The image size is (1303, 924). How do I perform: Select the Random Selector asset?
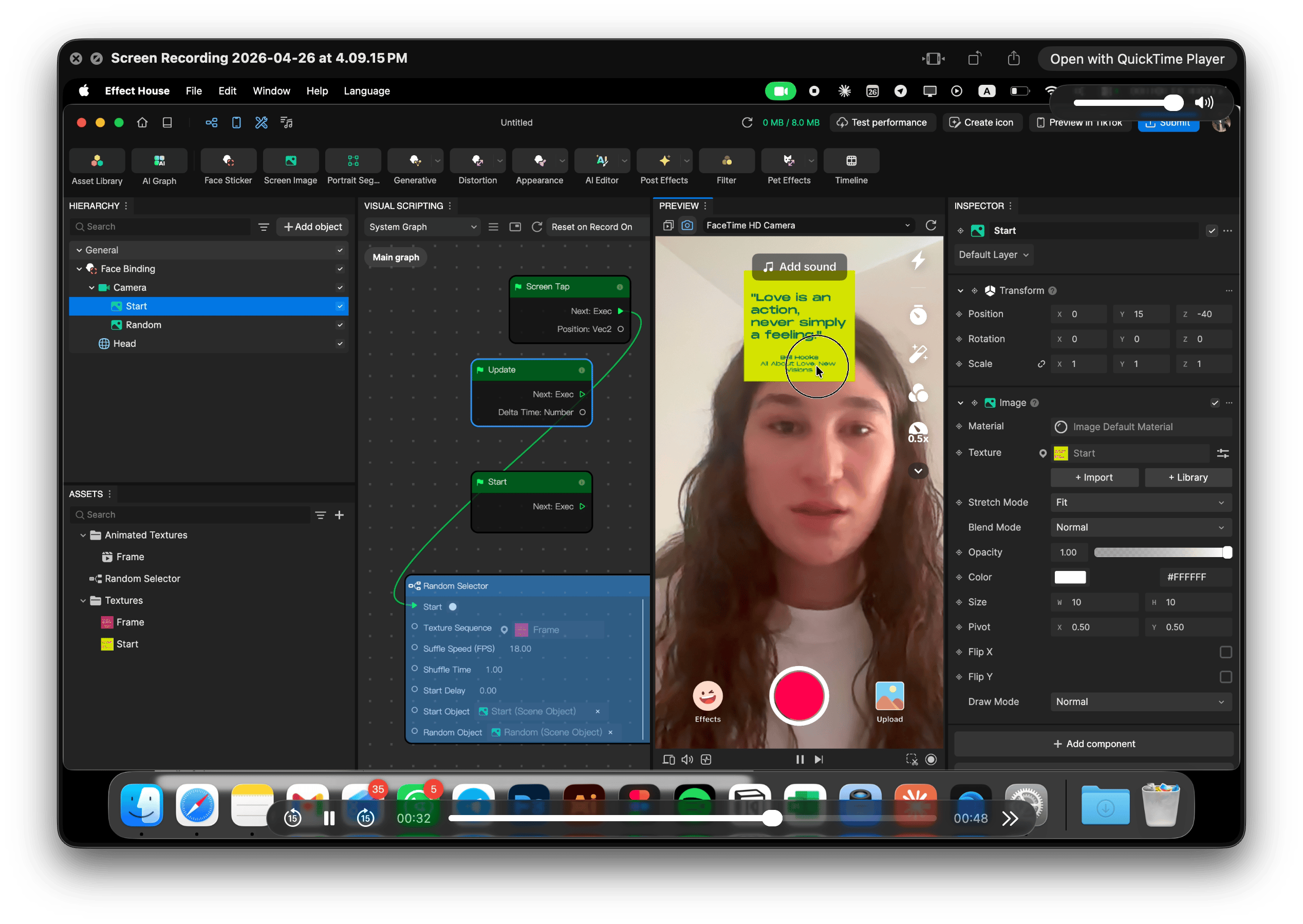142,579
